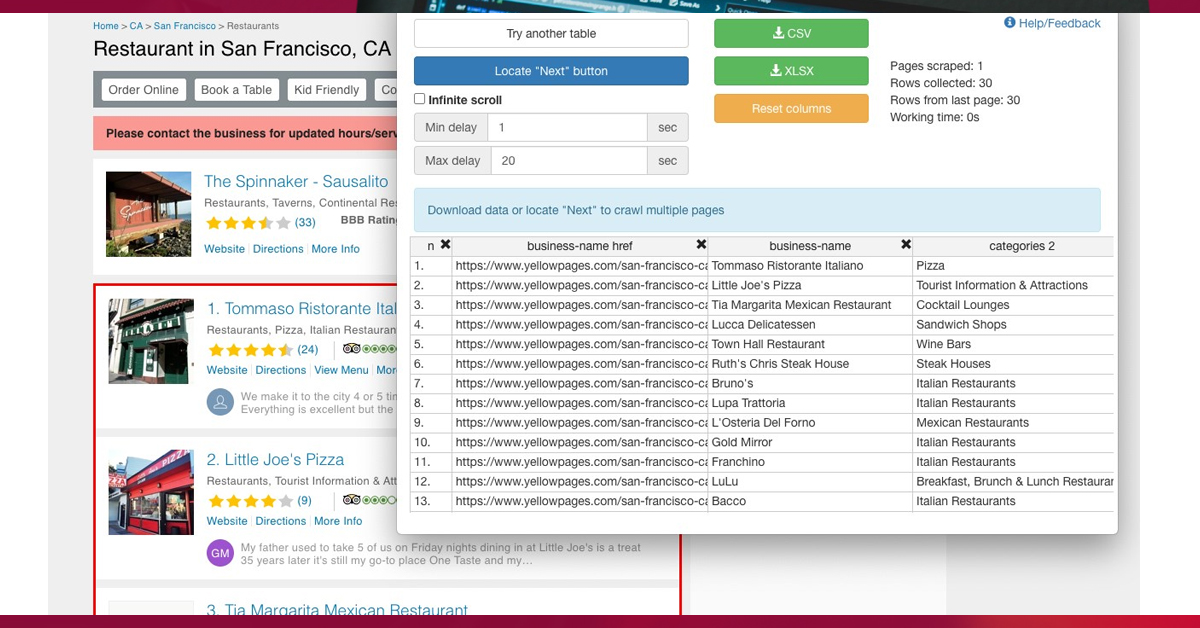Screen dimensions: 1200x628
Task: Open Directions link for Tommaso Ristorante
Action: pos(281,370)
